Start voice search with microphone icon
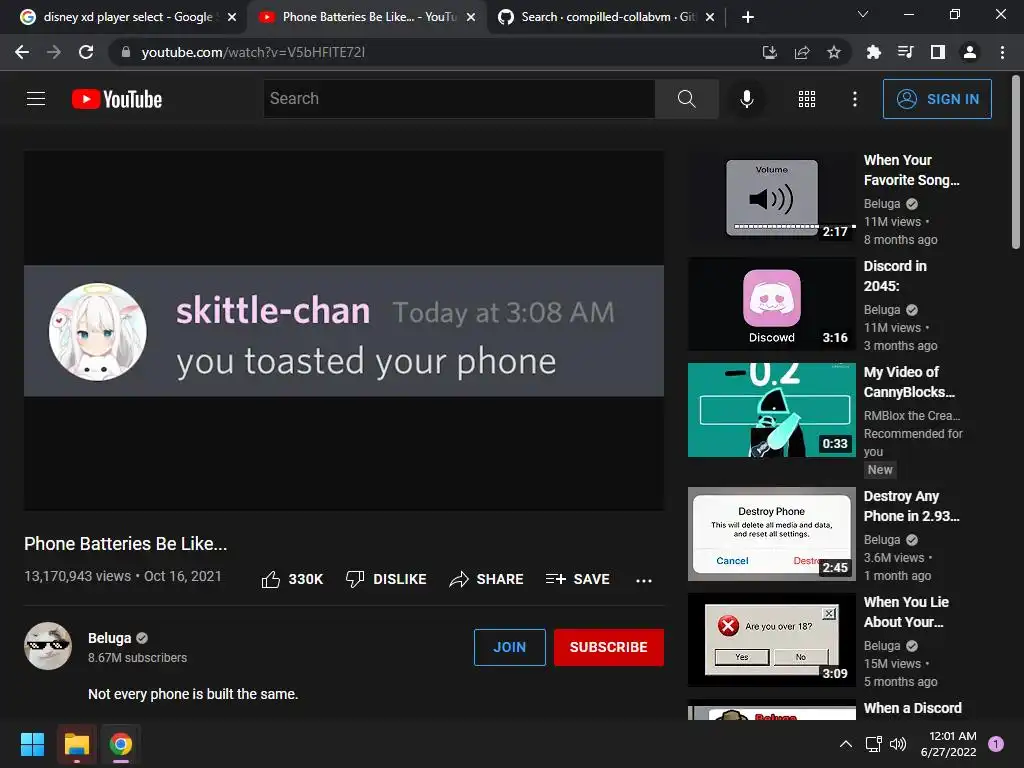Viewport: 1024px width, 768px height. coord(746,99)
